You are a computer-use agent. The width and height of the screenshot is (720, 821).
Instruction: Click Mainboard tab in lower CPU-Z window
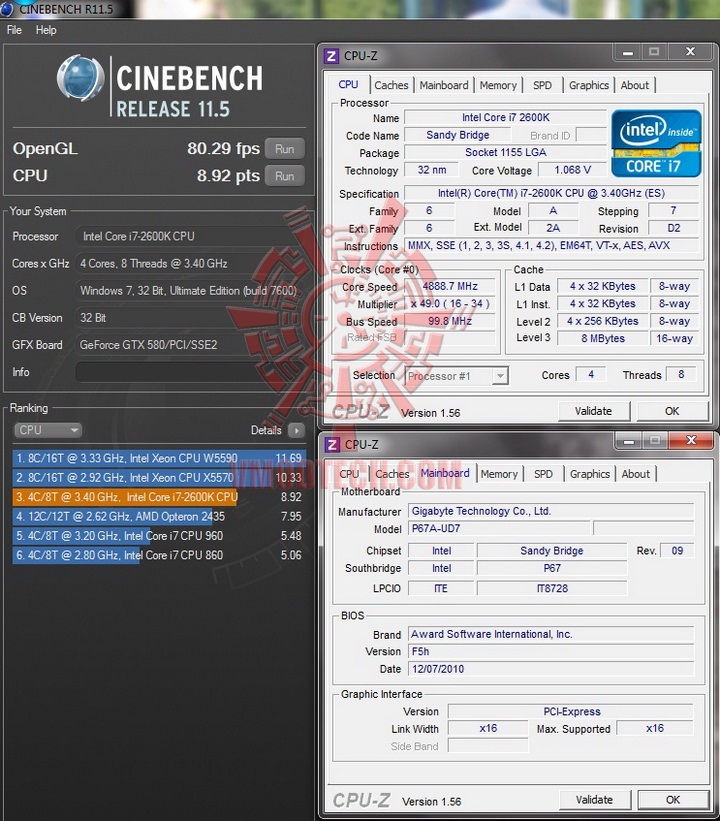(x=445, y=473)
